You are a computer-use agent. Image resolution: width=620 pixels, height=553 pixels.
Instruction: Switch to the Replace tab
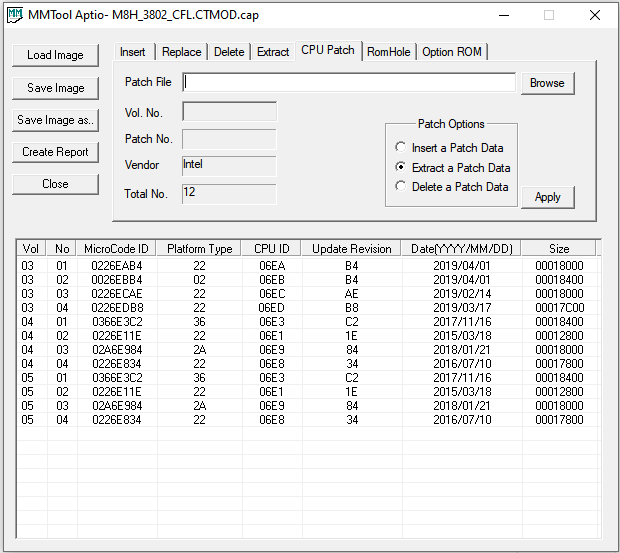pos(181,52)
